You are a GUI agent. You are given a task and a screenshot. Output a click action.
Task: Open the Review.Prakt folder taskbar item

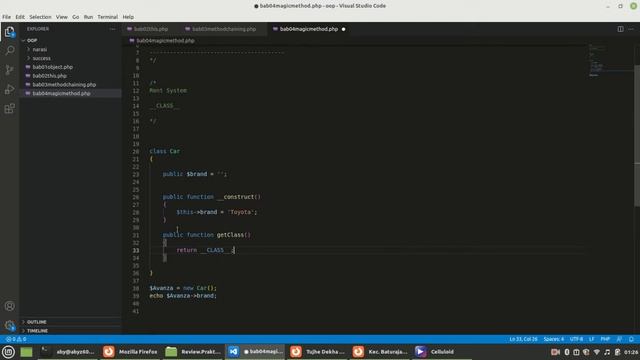pyautogui.click(x=193, y=352)
